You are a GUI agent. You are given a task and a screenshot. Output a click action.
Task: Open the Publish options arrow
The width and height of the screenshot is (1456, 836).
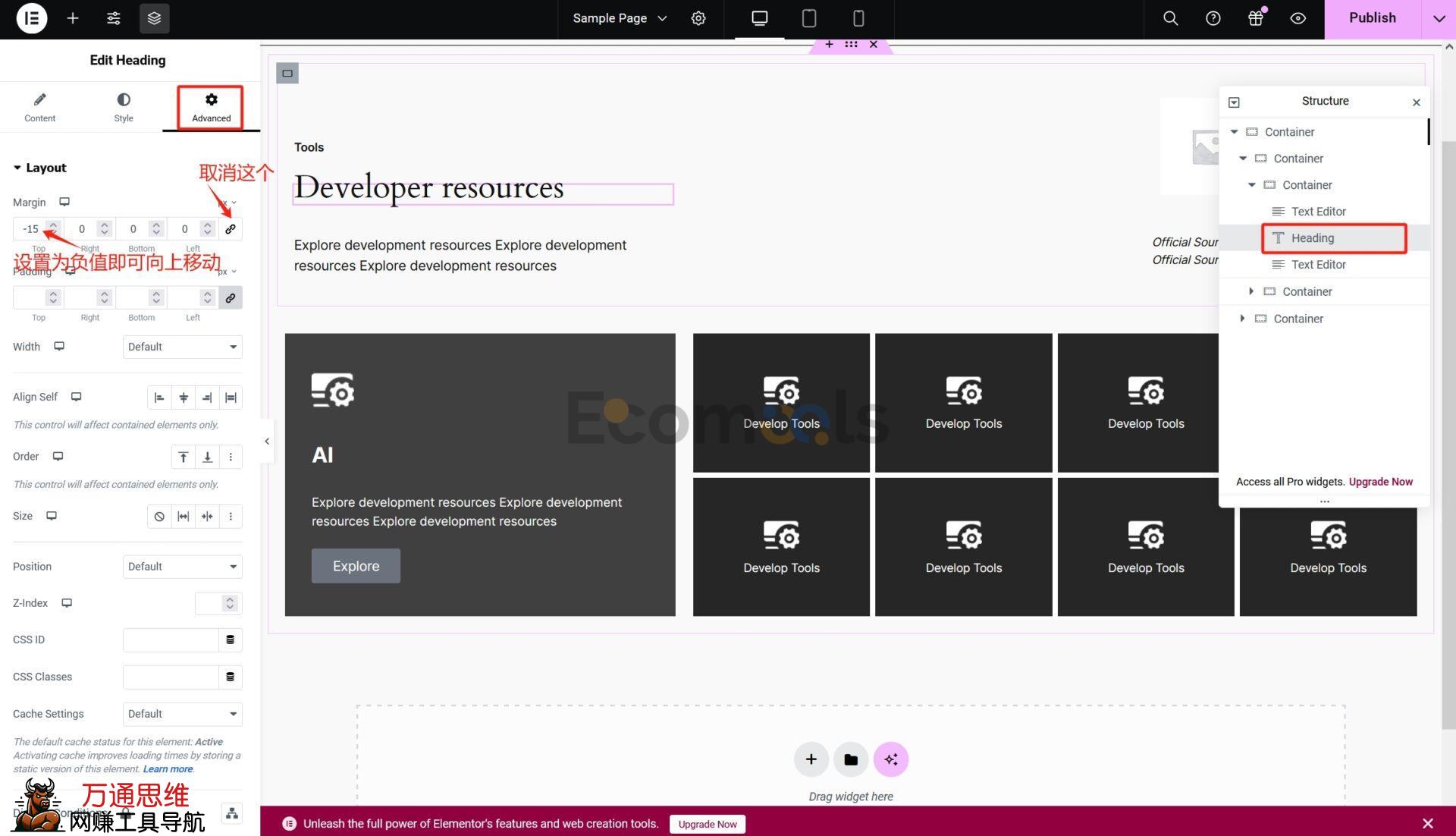pyautogui.click(x=1439, y=18)
